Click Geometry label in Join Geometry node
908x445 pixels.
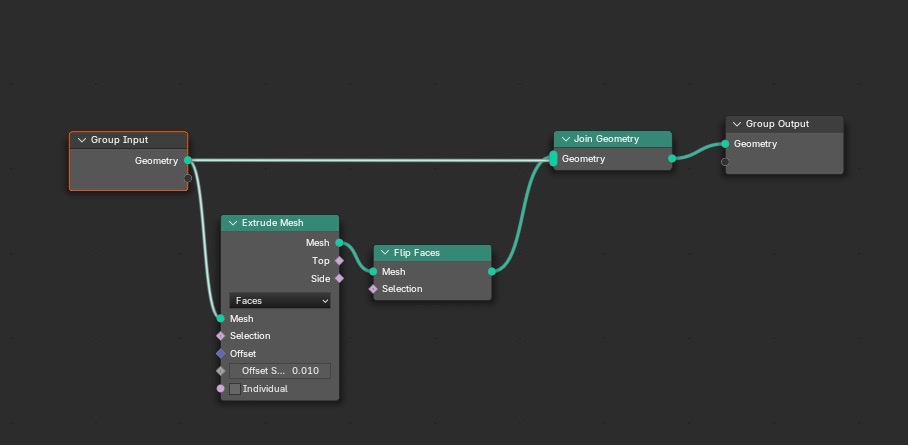(x=583, y=159)
